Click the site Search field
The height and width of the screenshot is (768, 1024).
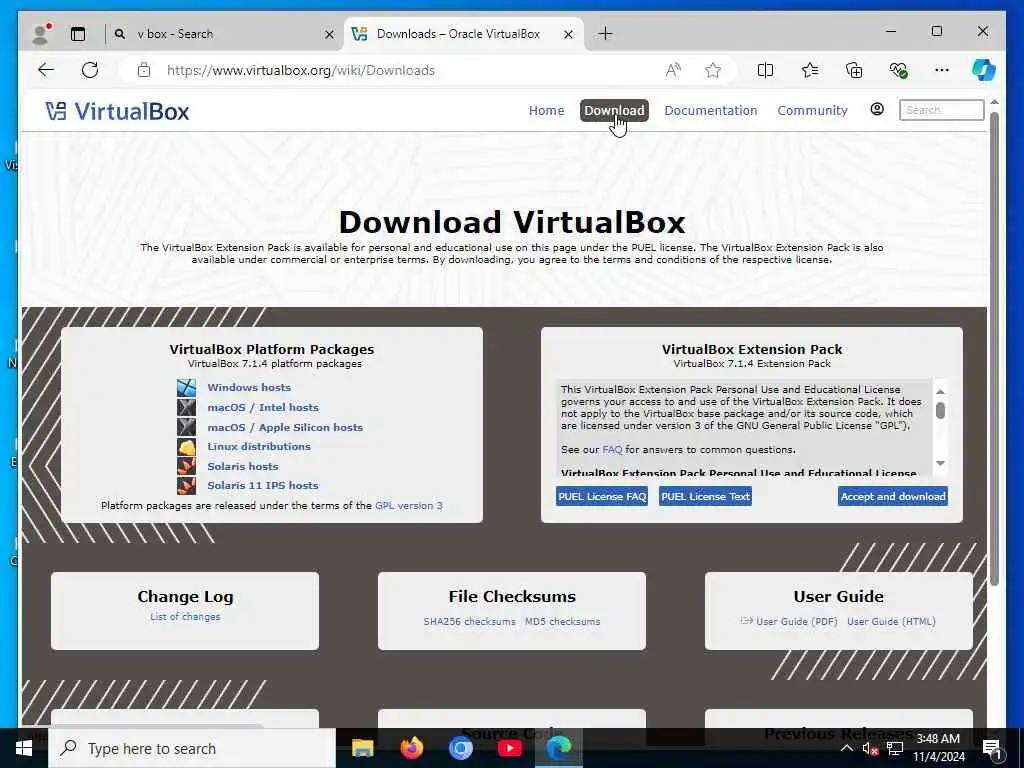coord(941,110)
